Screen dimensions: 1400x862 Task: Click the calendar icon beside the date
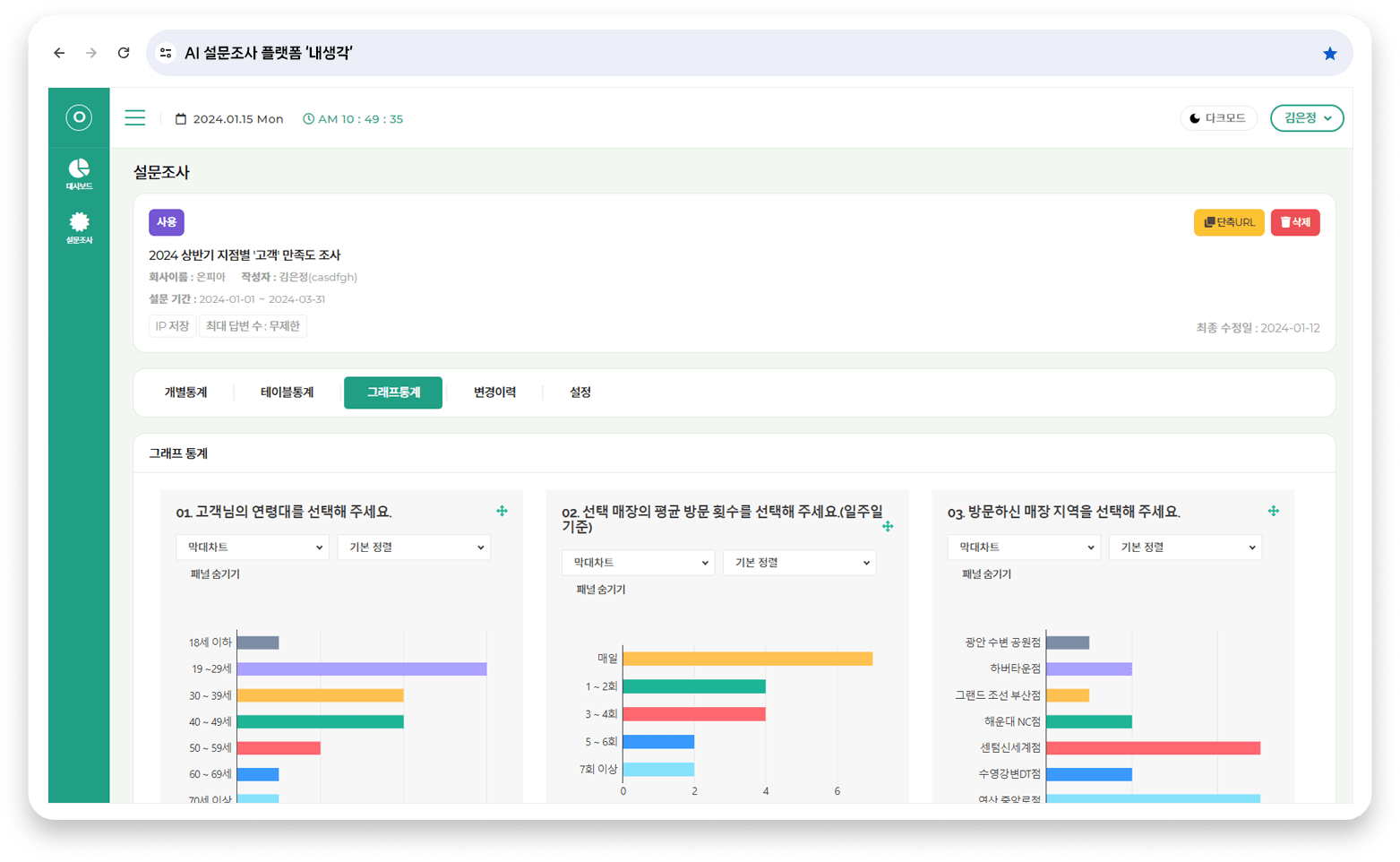pyautogui.click(x=181, y=118)
